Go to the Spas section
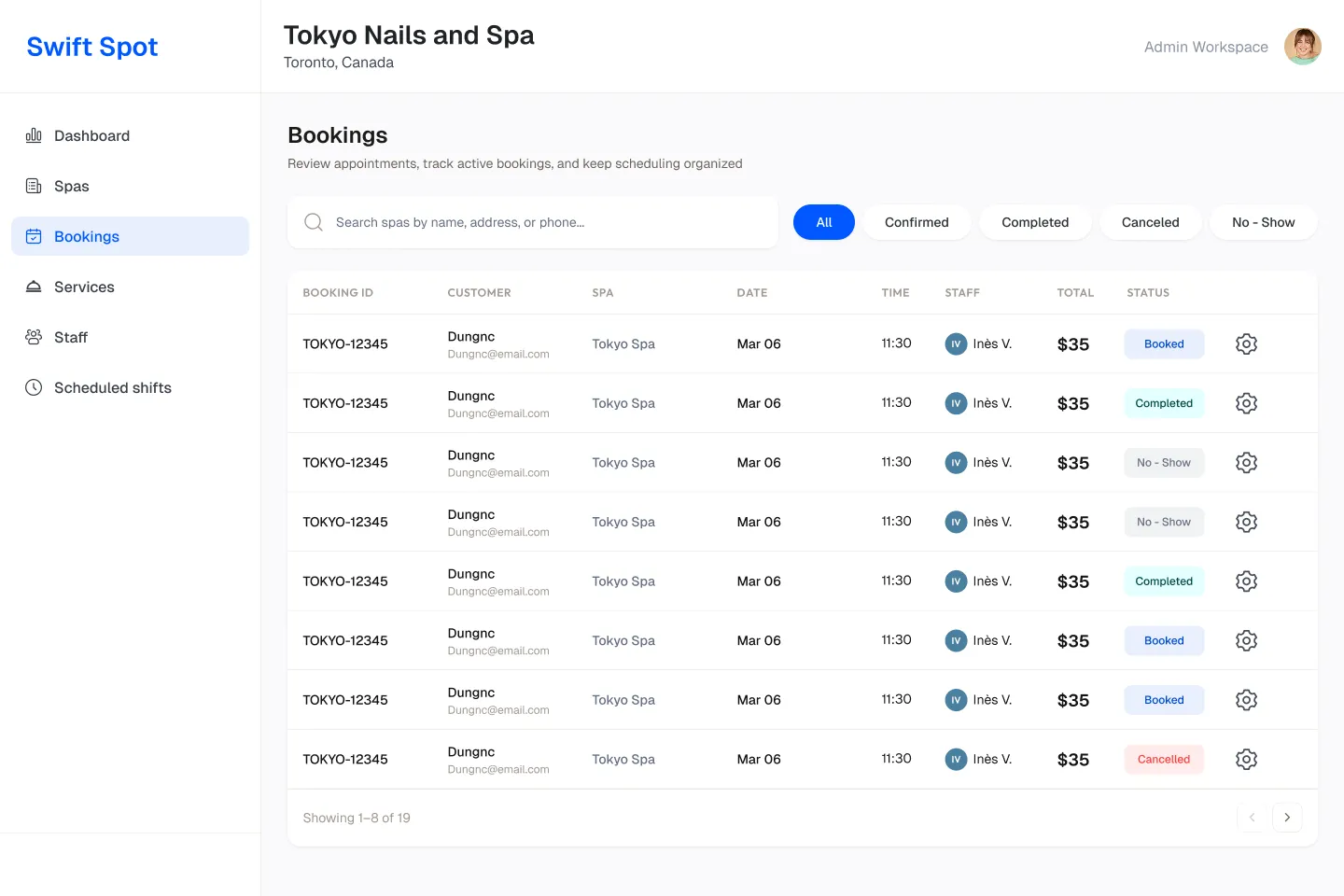The height and width of the screenshot is (896, 1344). point(71,187)
